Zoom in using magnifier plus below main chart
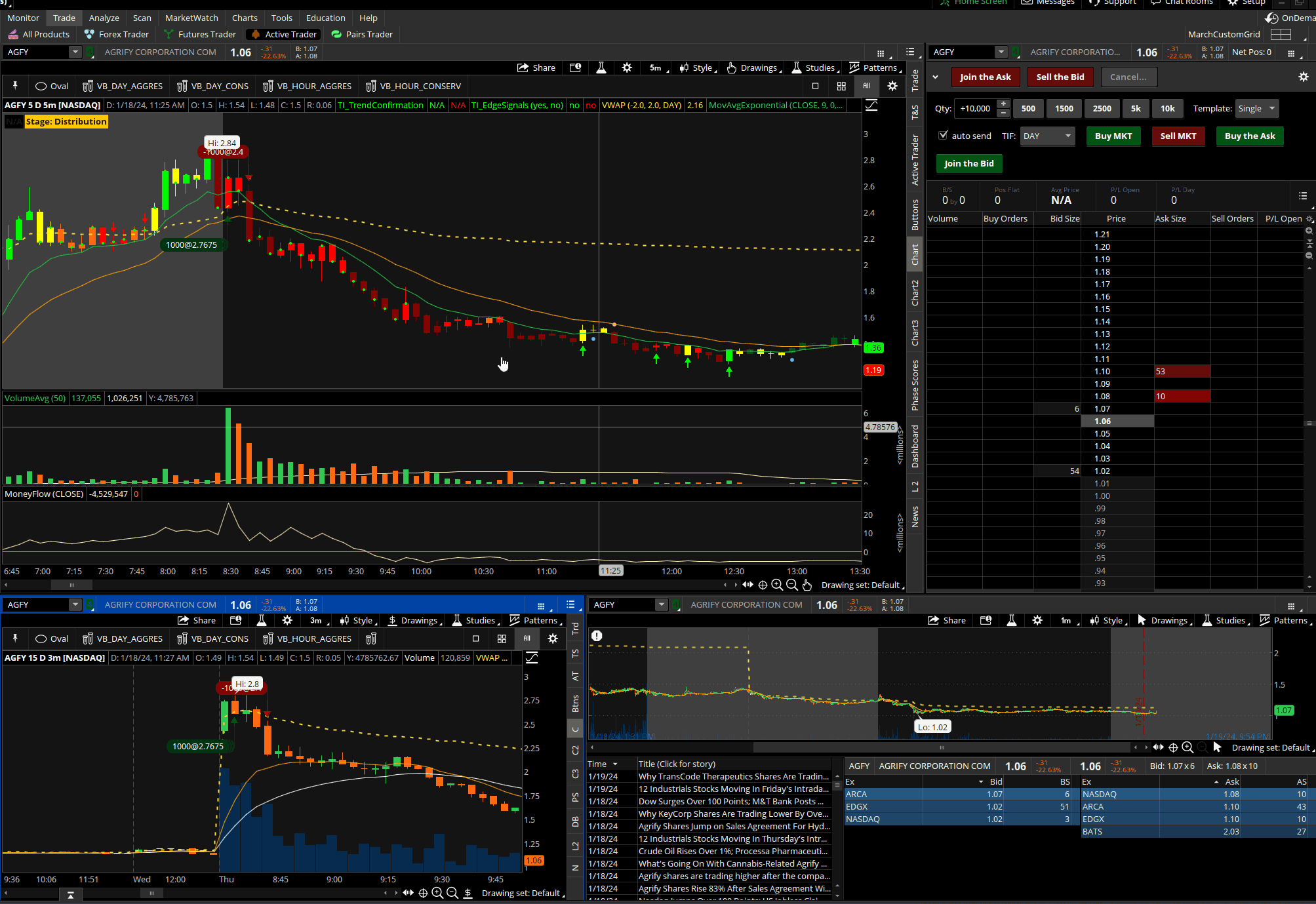This screenshot has height=904, width=1316. click(x=777, y=585)
